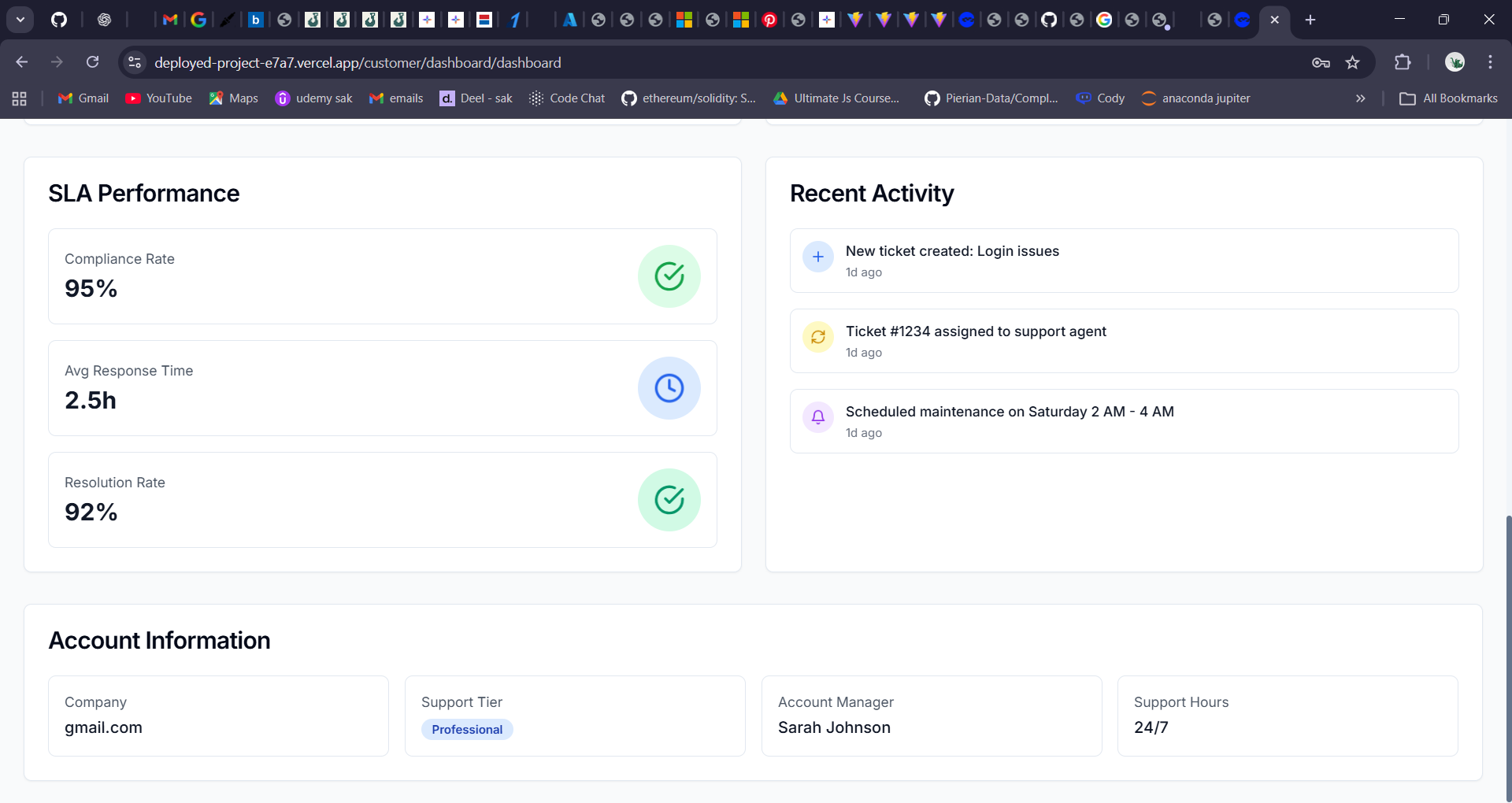This screenshot has width=1512, height=803.
Task: Bookmark this page with the star icon
Action: point(1352,62)
